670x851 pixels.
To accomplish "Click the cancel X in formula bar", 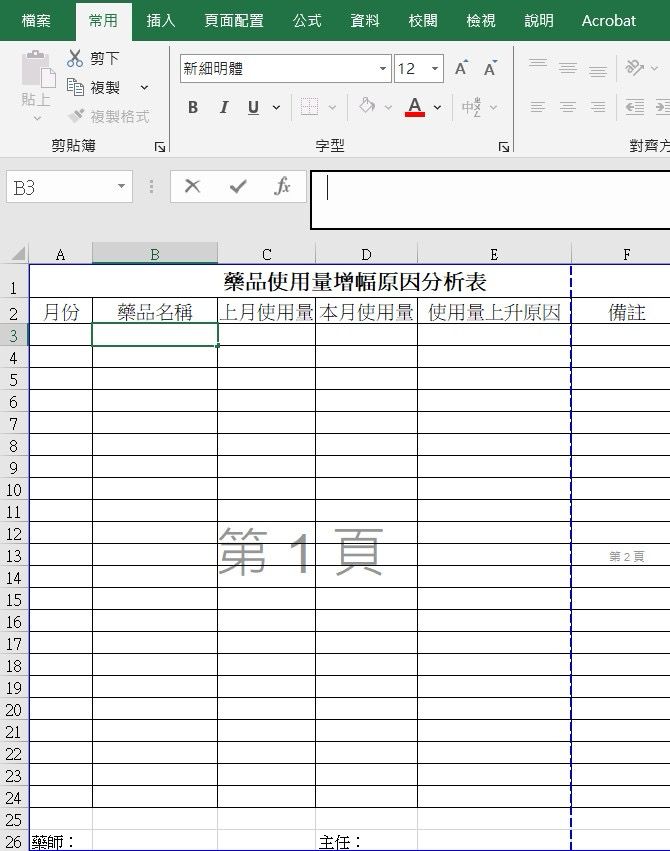I will (193, 186).
